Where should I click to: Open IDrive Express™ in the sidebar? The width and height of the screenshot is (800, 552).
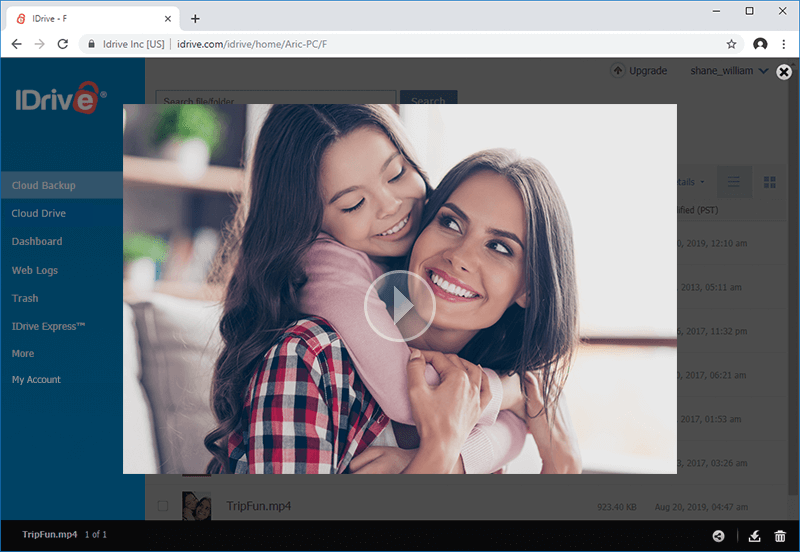point(48,326)
